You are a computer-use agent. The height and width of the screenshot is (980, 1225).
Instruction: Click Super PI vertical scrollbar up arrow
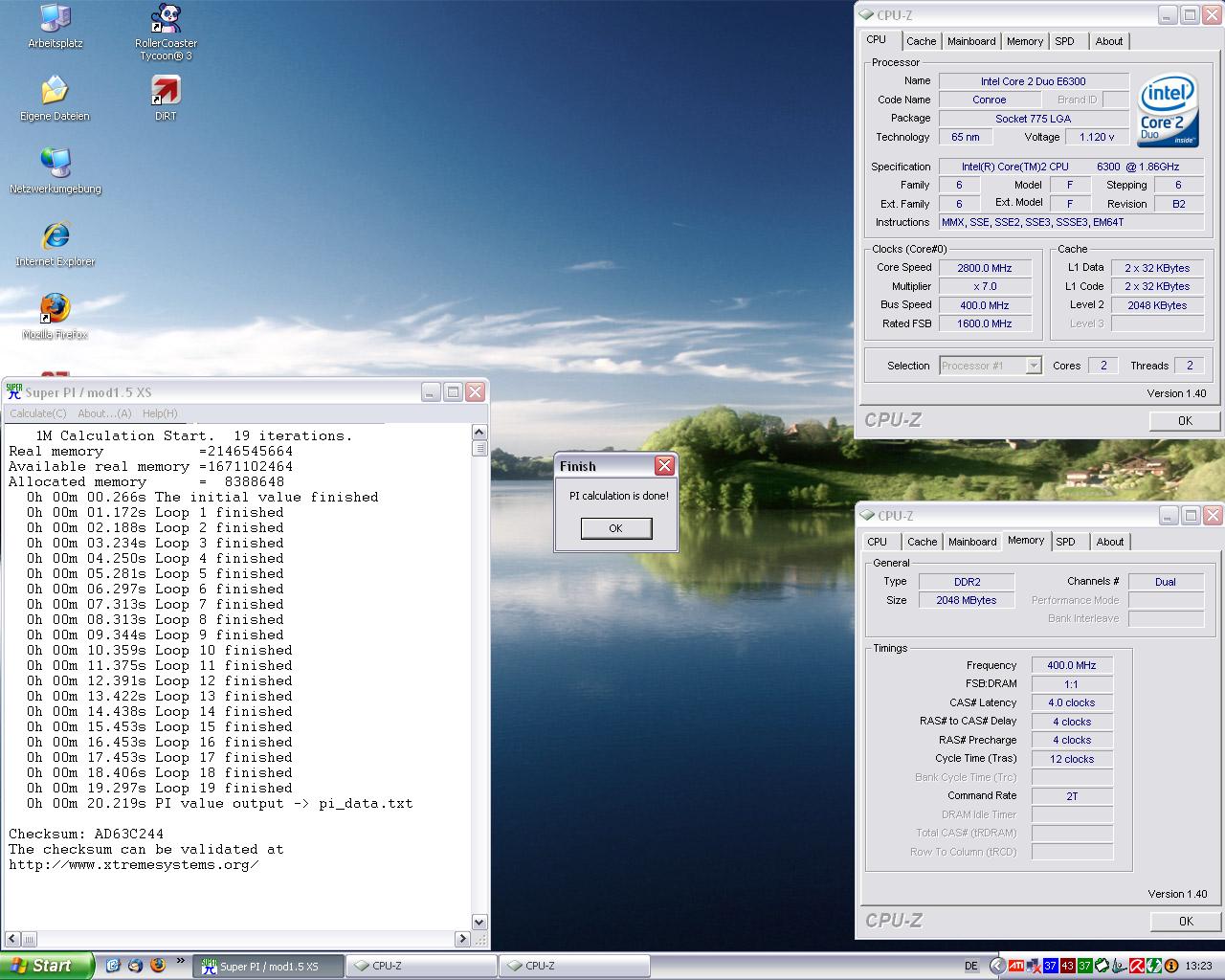point(480,433)
